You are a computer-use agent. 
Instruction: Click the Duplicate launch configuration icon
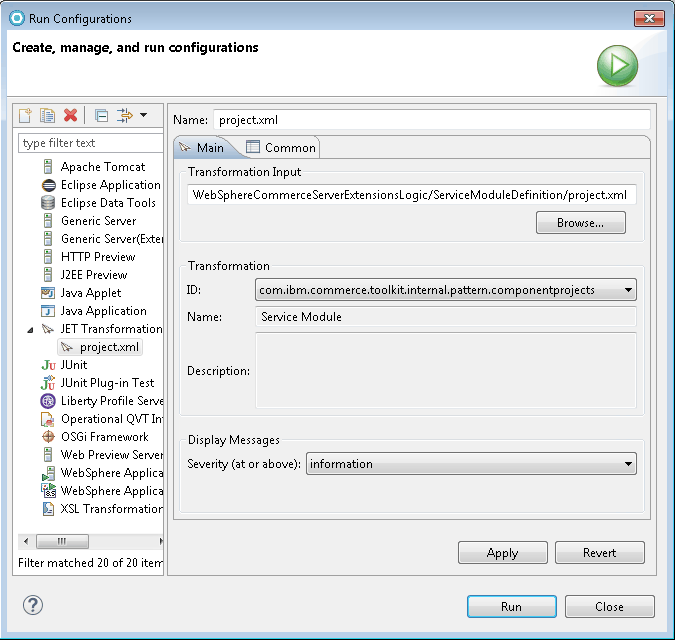pyautogui.click(x=47, y=115)
